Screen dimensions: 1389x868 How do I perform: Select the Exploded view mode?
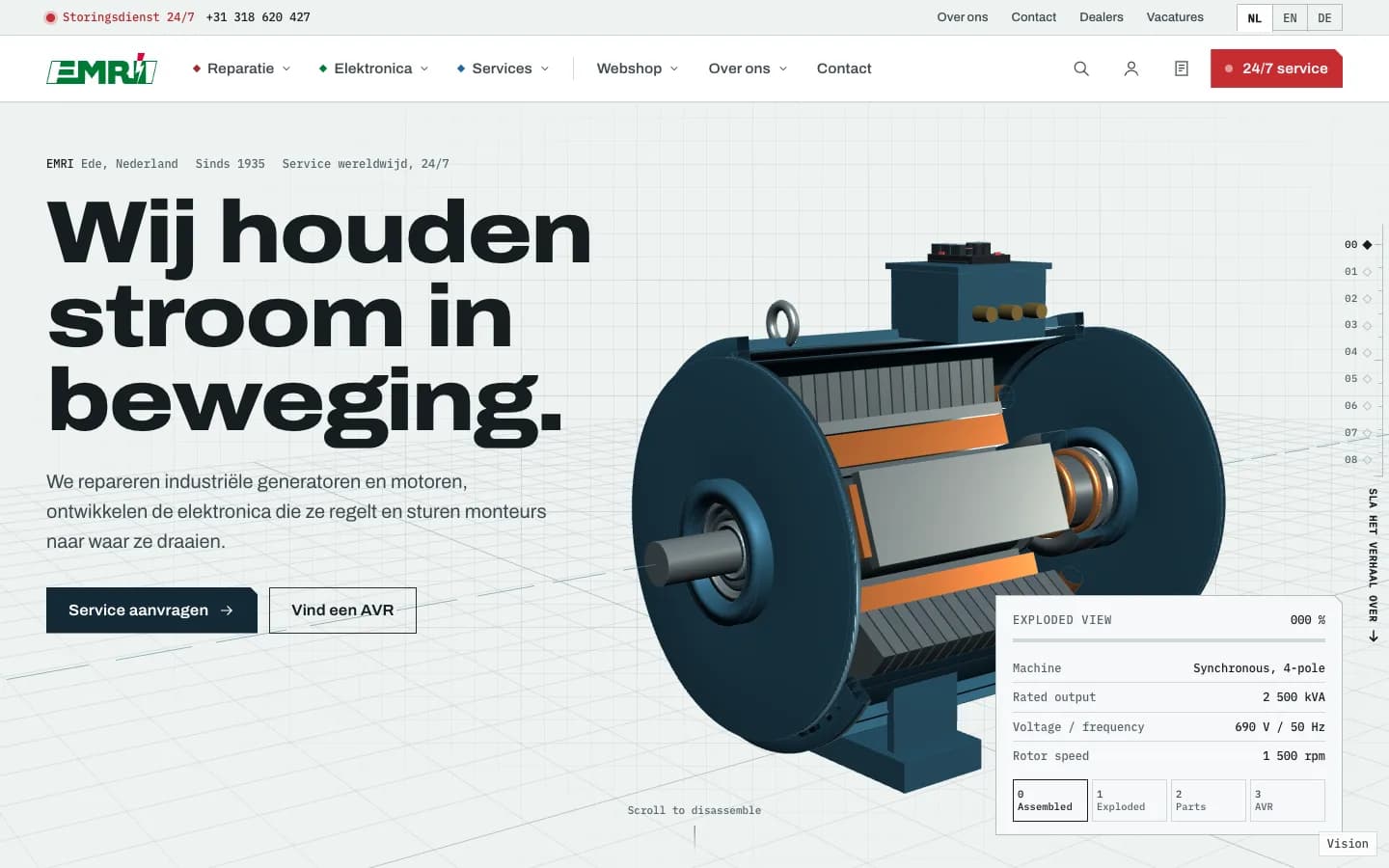click(1130, 800)
